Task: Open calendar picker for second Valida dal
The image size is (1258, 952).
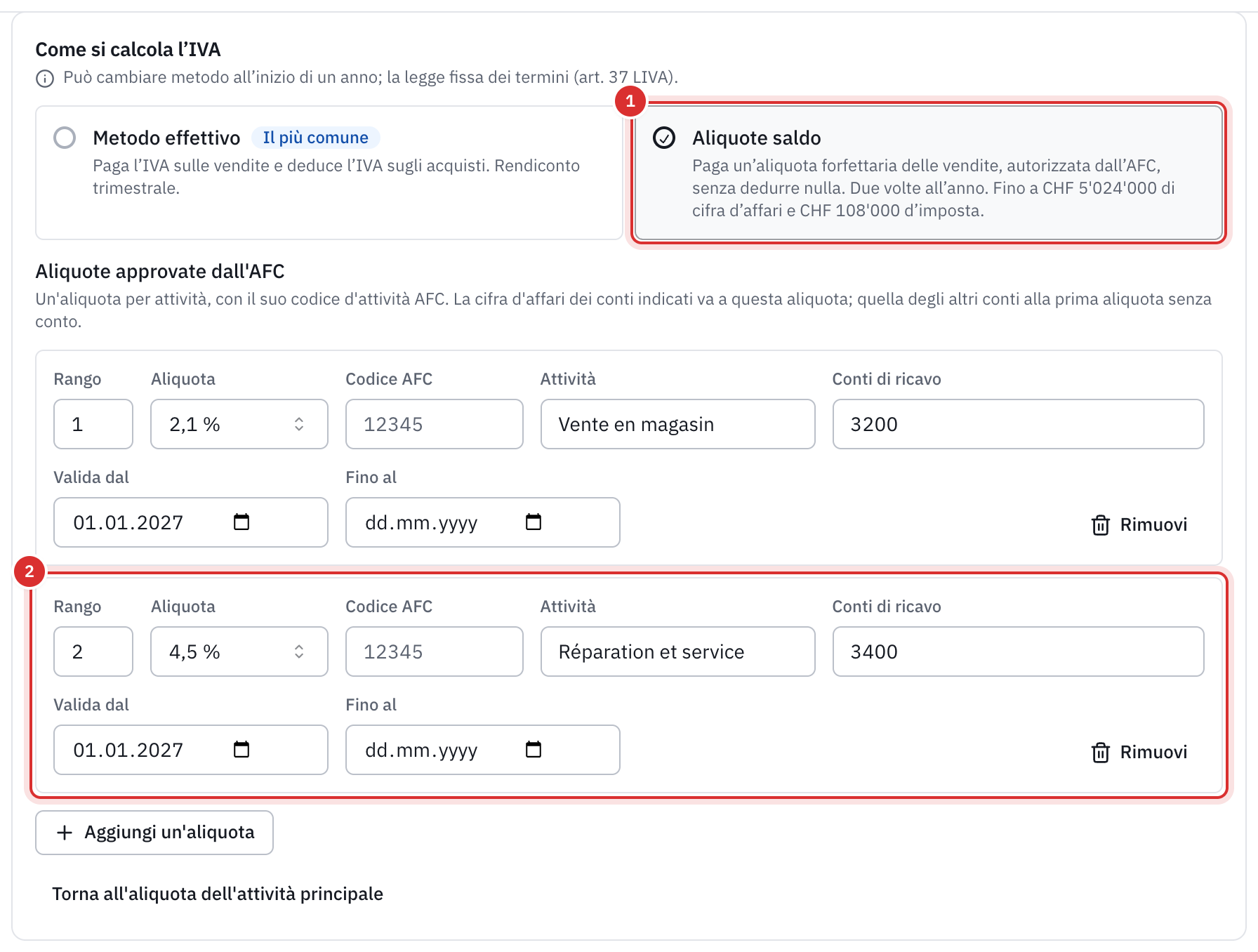Action: (241, 749)
